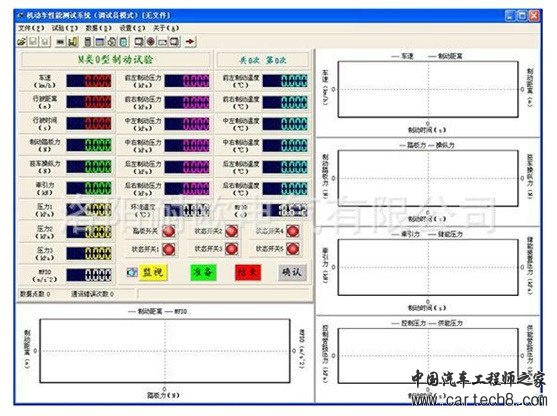Open the 设置(S) menu
The width and height of the screenshot is (557, 416).
click(132, 28)
